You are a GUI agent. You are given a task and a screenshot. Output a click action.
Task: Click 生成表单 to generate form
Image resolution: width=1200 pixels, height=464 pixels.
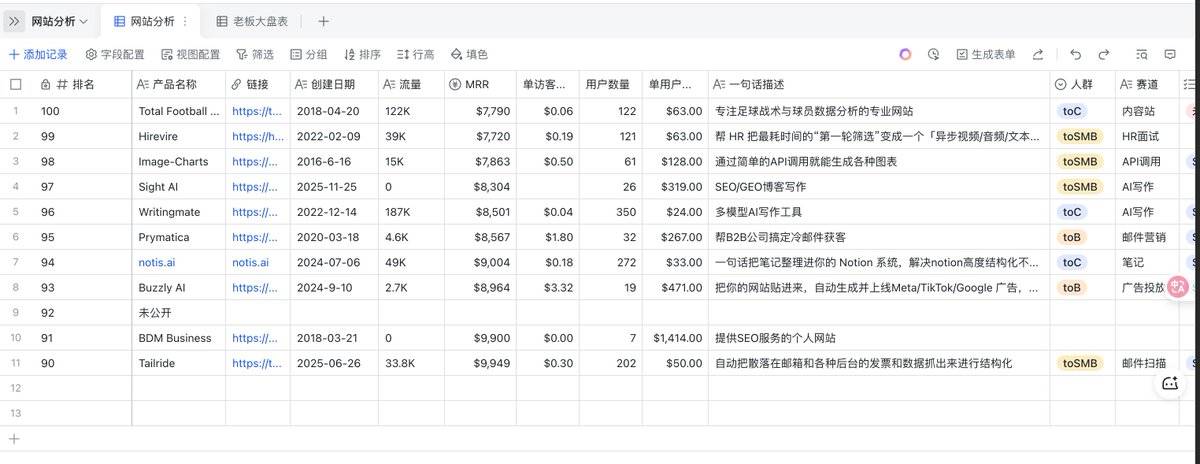tap(986, 54)
